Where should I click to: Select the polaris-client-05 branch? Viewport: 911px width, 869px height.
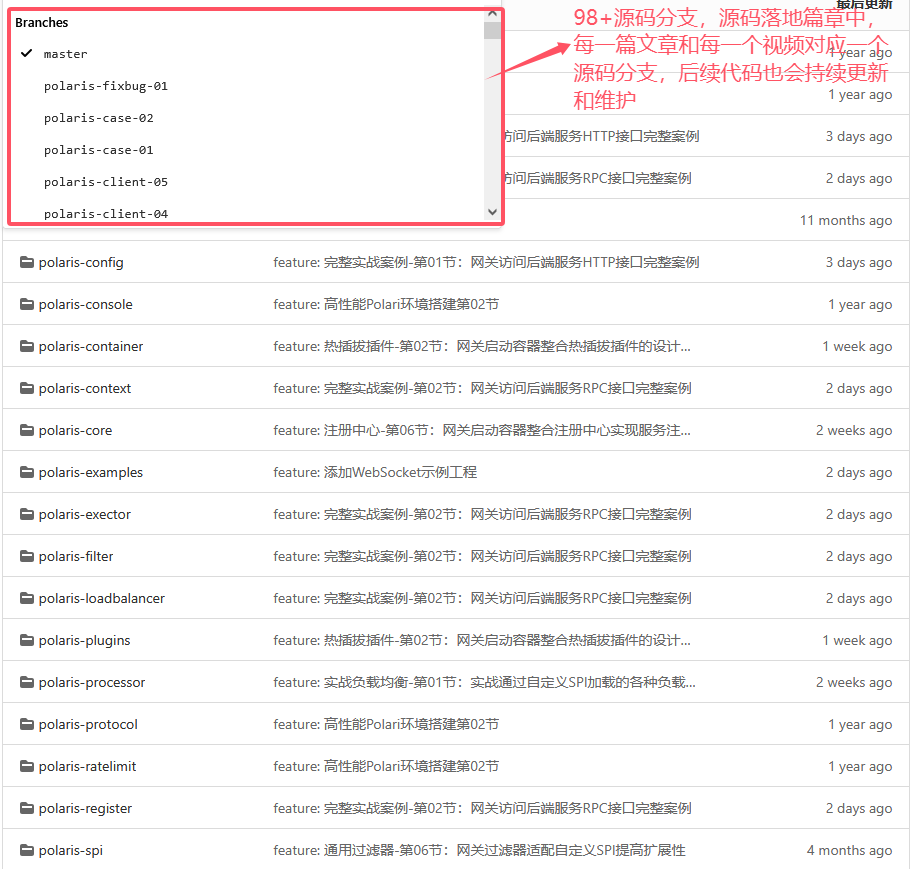click(x=105, y=182)
